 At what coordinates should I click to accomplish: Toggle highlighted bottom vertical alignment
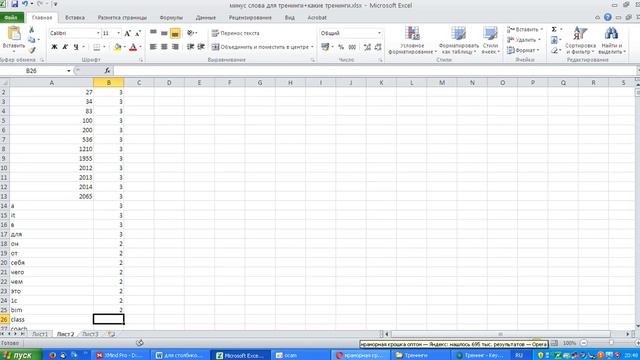(x=175, y=33)
